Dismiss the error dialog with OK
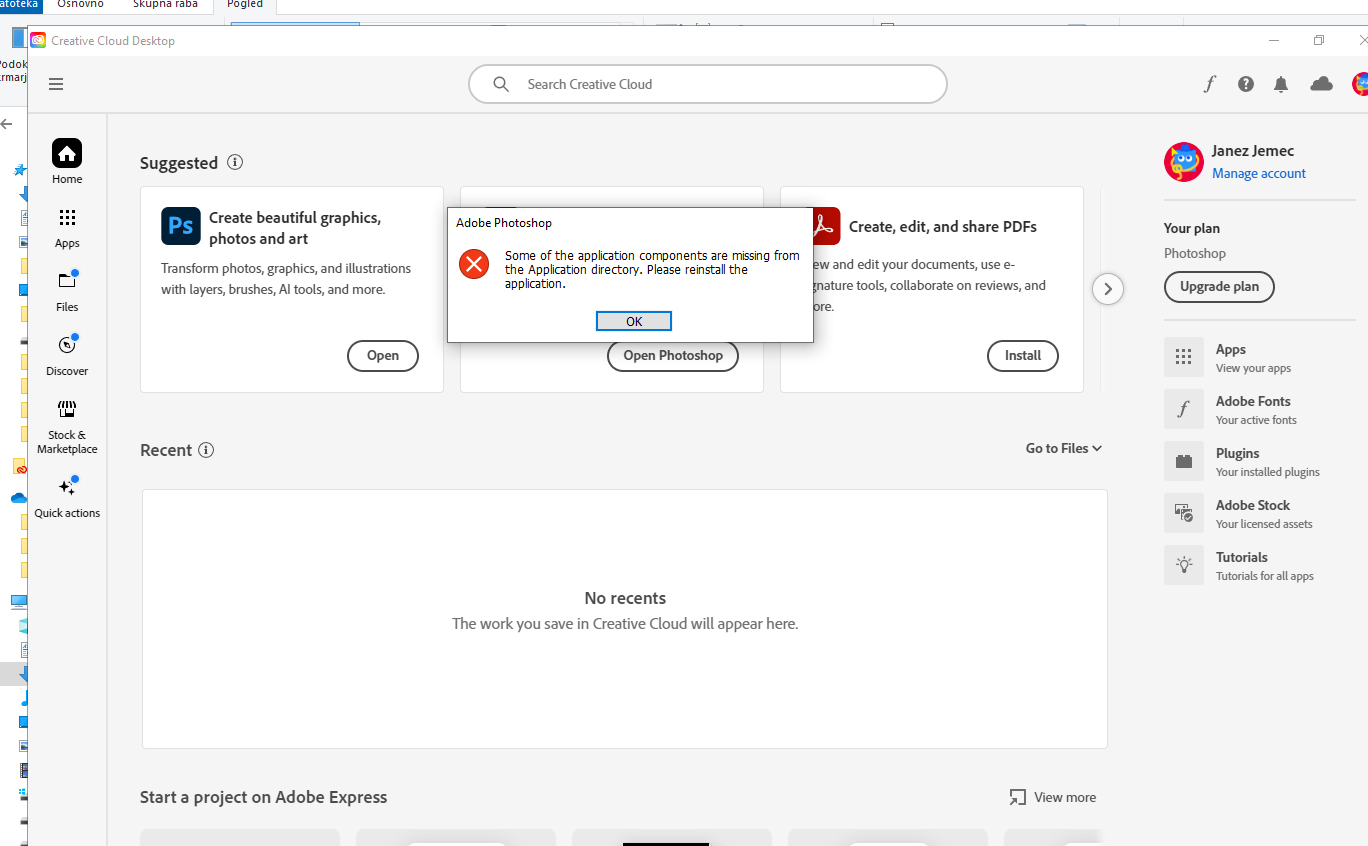 (633, 320)
